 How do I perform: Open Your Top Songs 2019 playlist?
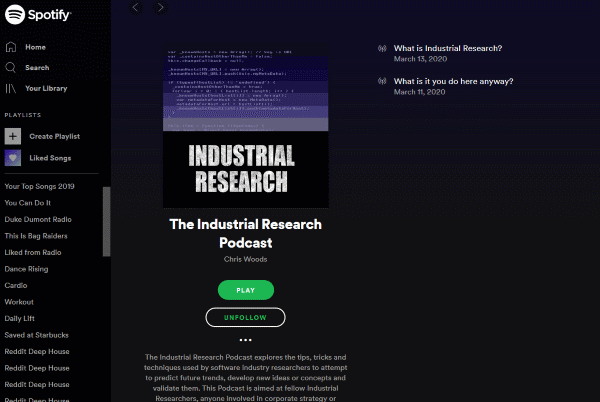[x=39, y=186]
